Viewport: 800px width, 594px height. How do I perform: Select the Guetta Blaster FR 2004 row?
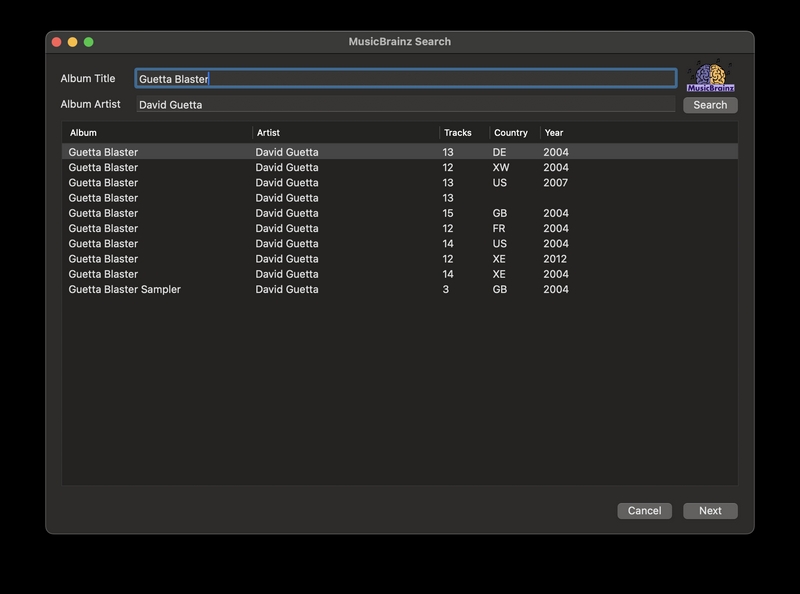click(x=400, y=229)
